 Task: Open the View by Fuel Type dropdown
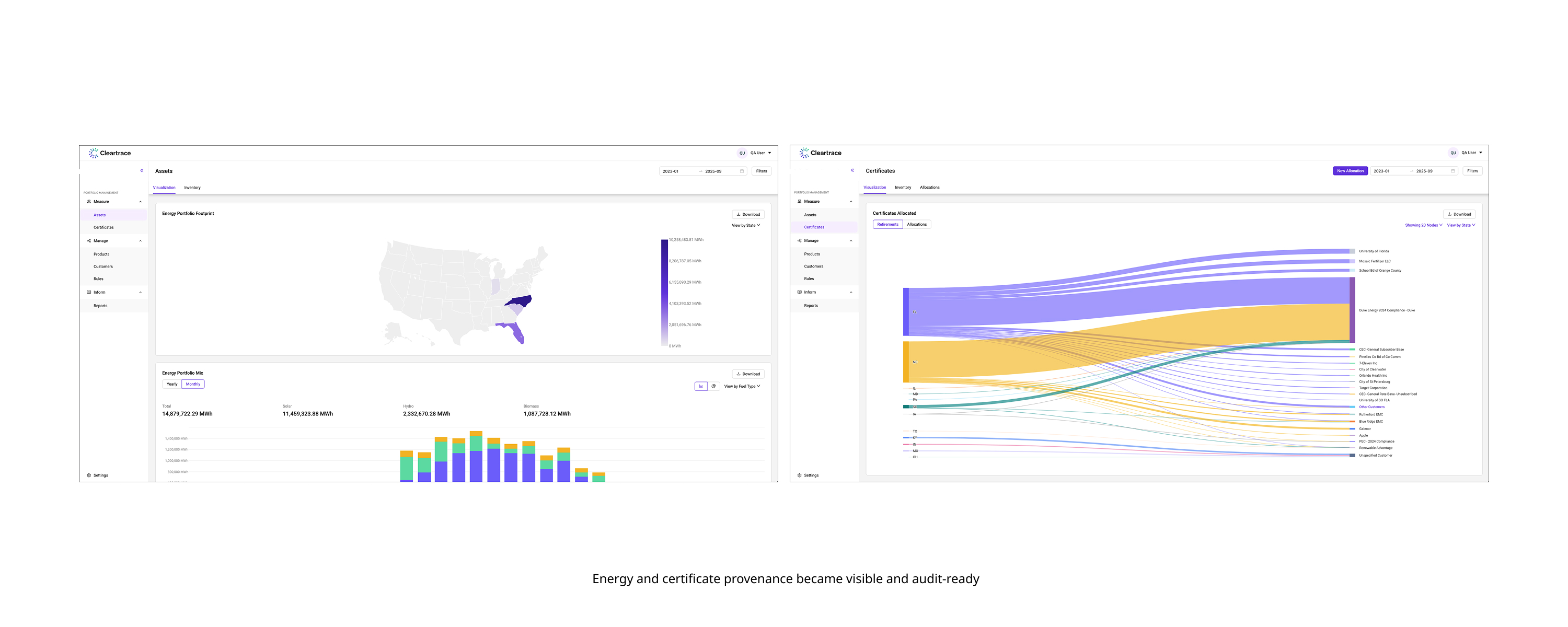pos(741,386)
